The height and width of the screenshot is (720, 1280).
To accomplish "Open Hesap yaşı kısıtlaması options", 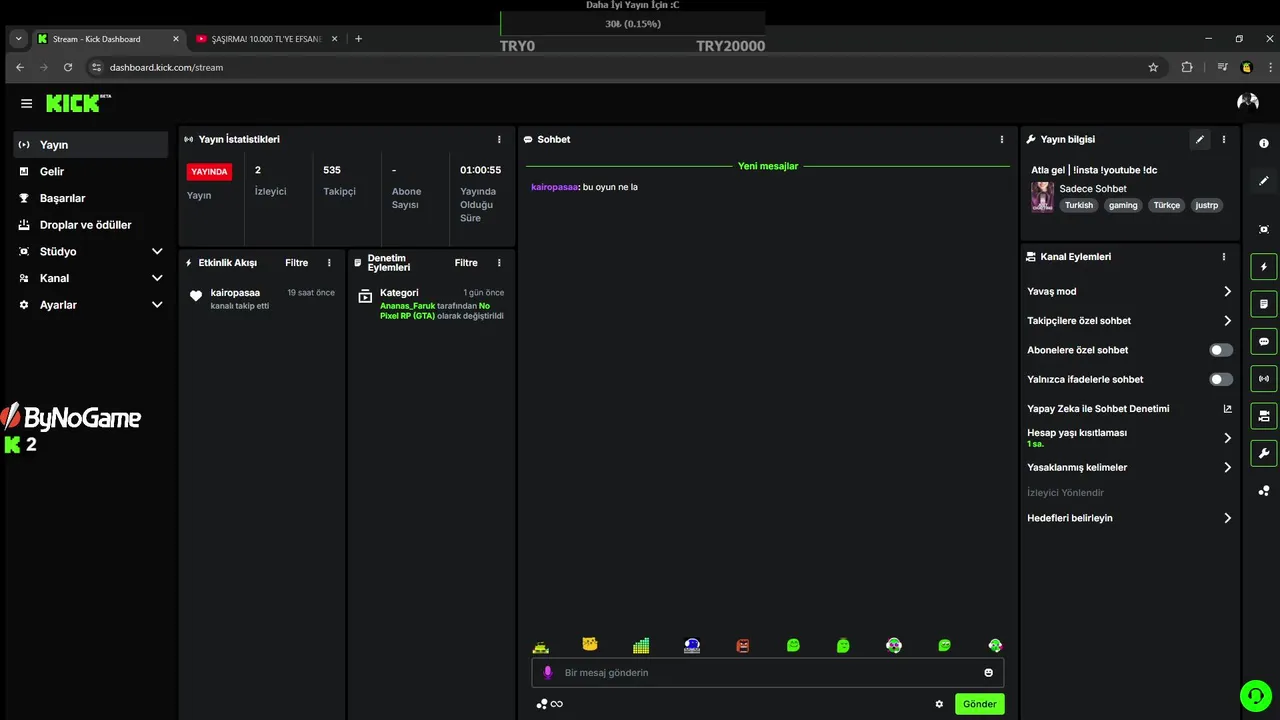I will click(x=1228, y=438).
